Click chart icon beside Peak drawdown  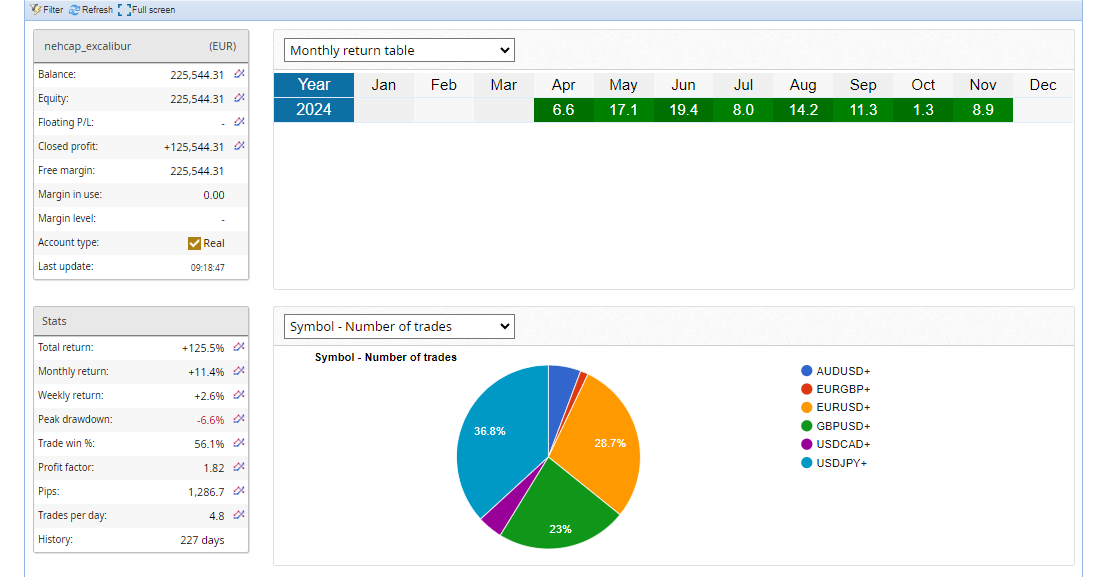pos(239,419)
